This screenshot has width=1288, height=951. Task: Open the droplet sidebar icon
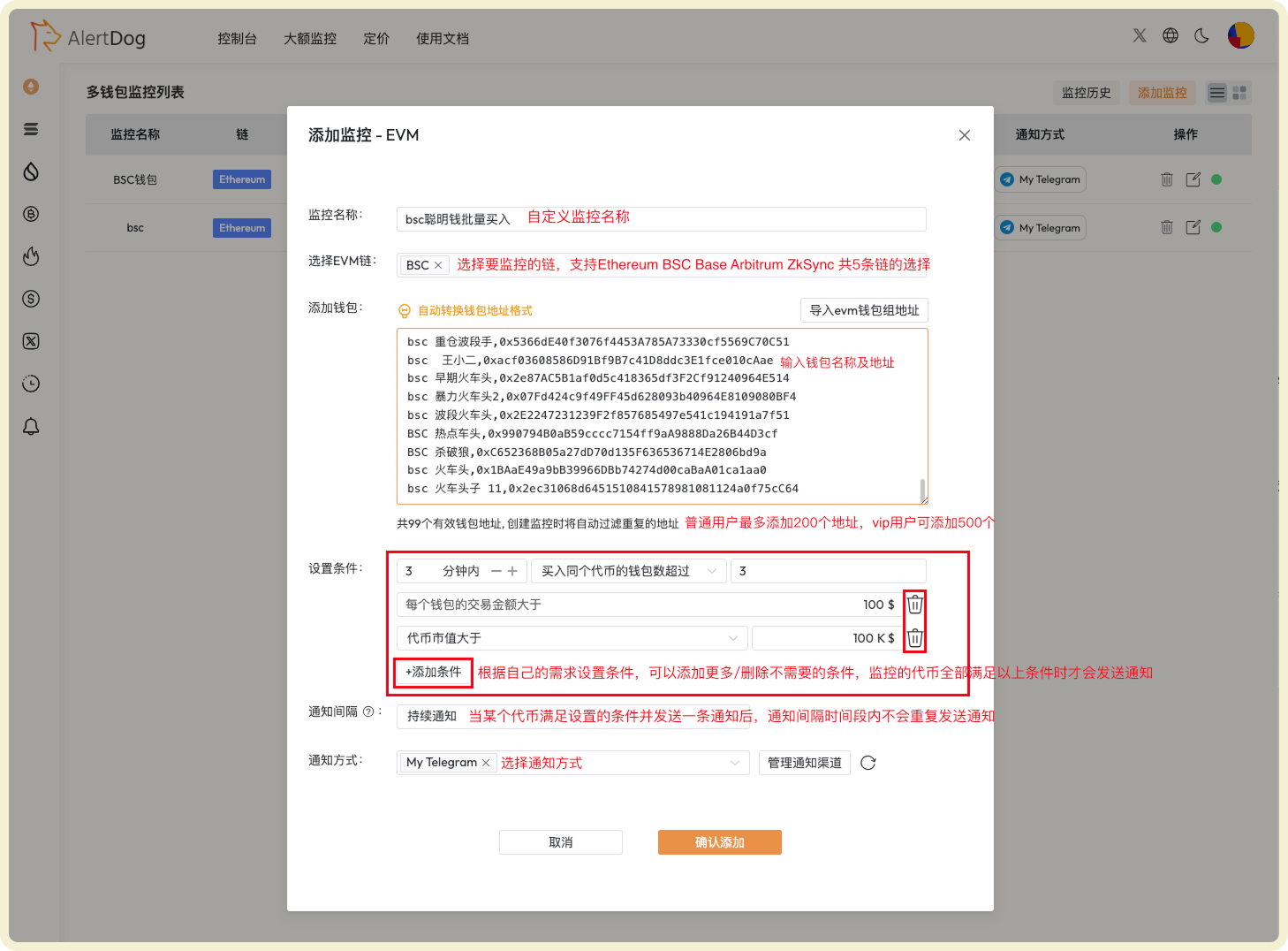(31, 171)
